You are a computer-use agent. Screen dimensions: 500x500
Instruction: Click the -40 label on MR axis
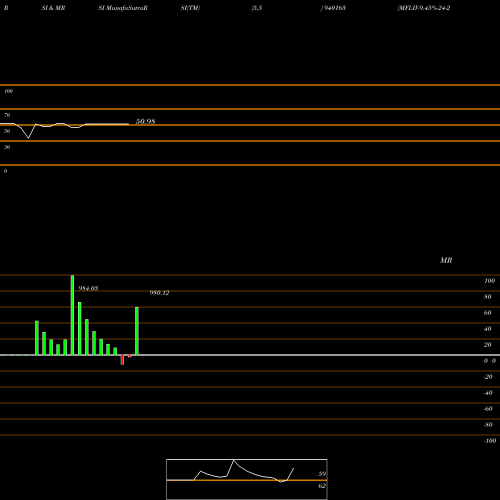coord(488,393)
